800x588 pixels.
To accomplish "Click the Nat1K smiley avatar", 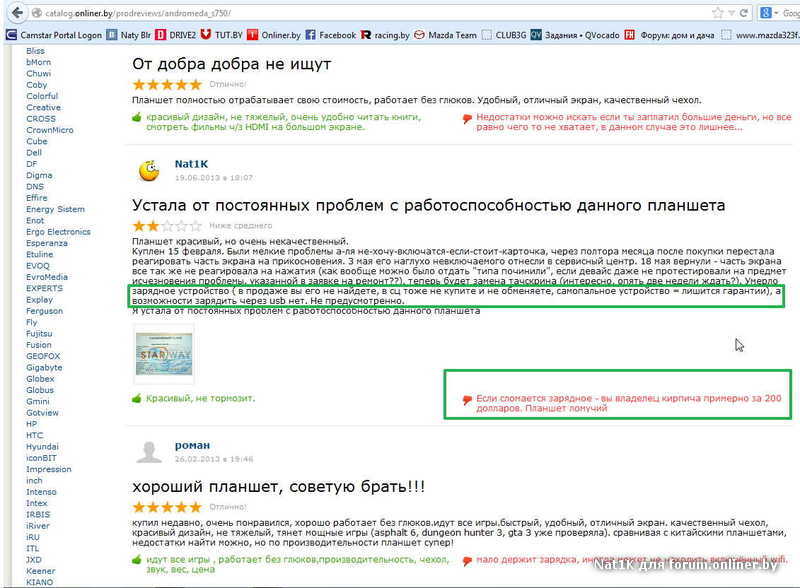I will (149, 170).
